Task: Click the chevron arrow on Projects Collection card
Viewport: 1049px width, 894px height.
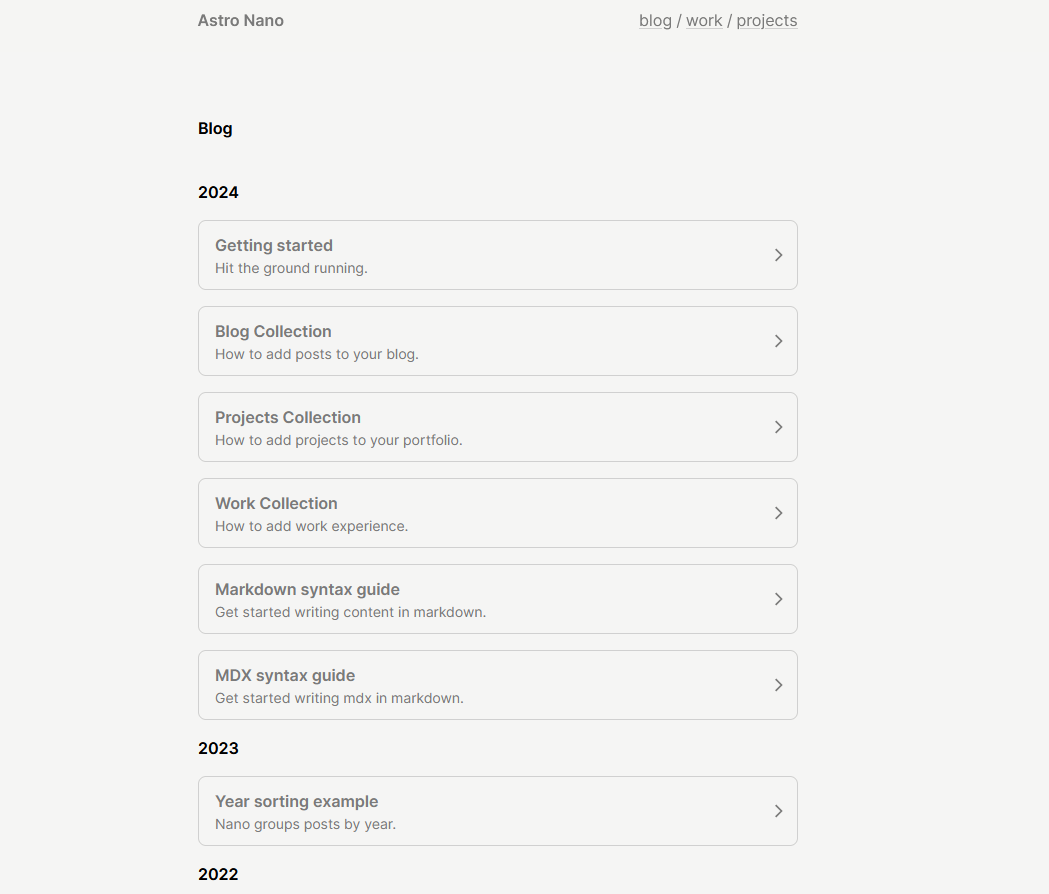Action: pos(778,427)
